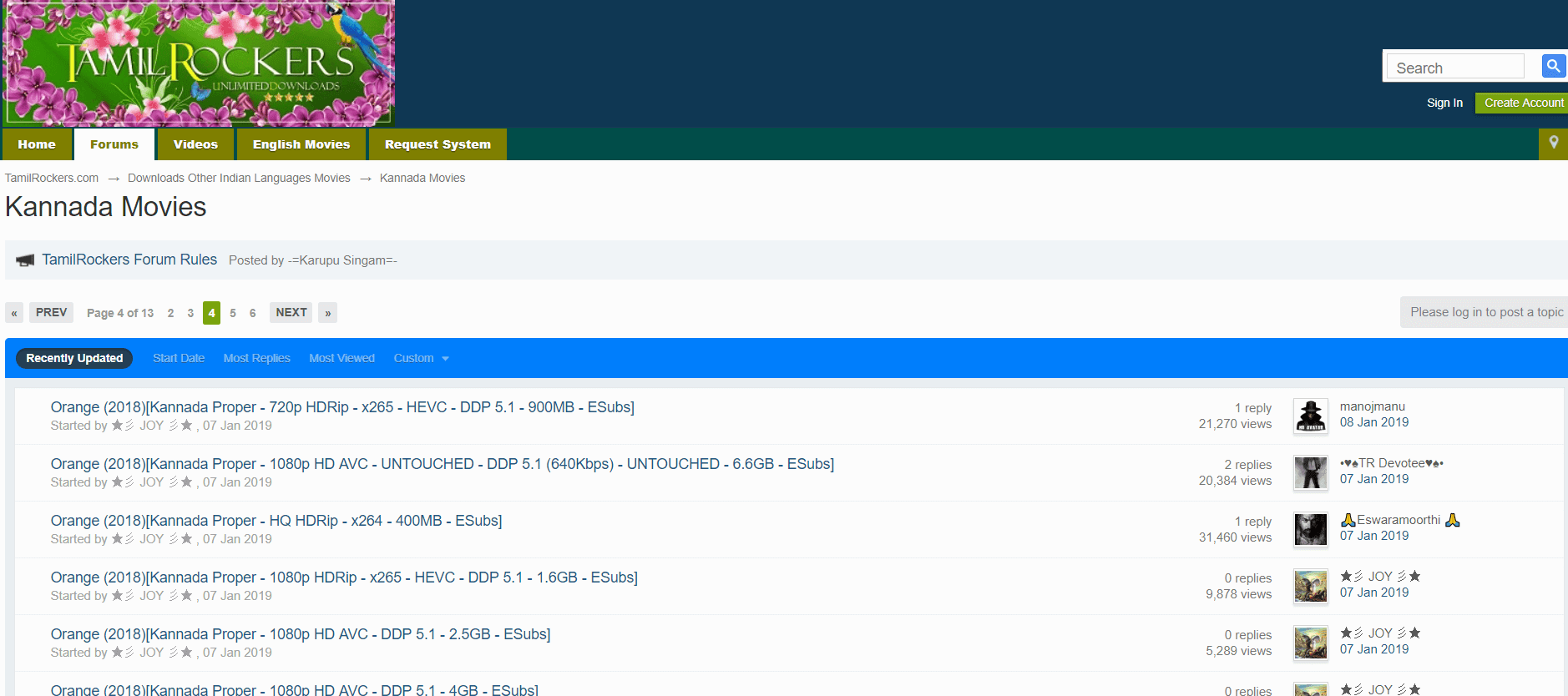Image resolution: width=1568 pixels, height=696 pixels.
Task: Open the location pin icon in nav bar
Action: click(x=1553, y=144)
